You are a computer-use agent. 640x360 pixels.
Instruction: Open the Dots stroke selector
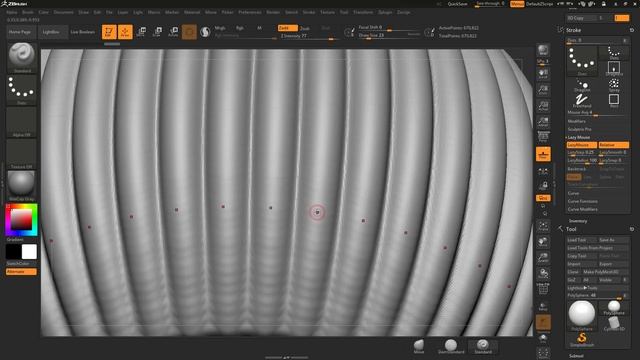click(x=22, y=90)
